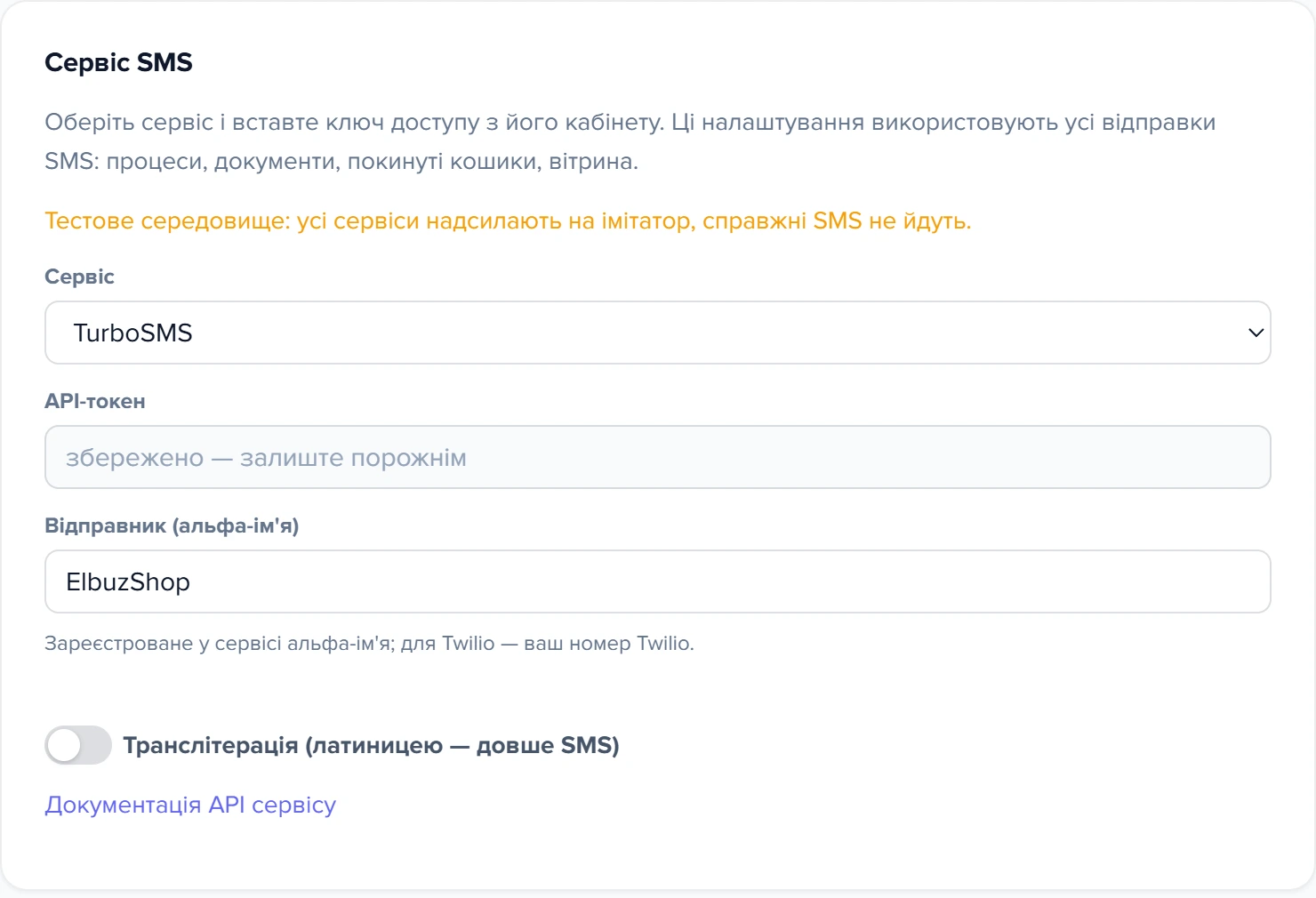The height and width of the screenshot is (898, 1316).
Task: Click the Зареєстроване у сервісі альфа-ім'я hint
Action: 369,643
